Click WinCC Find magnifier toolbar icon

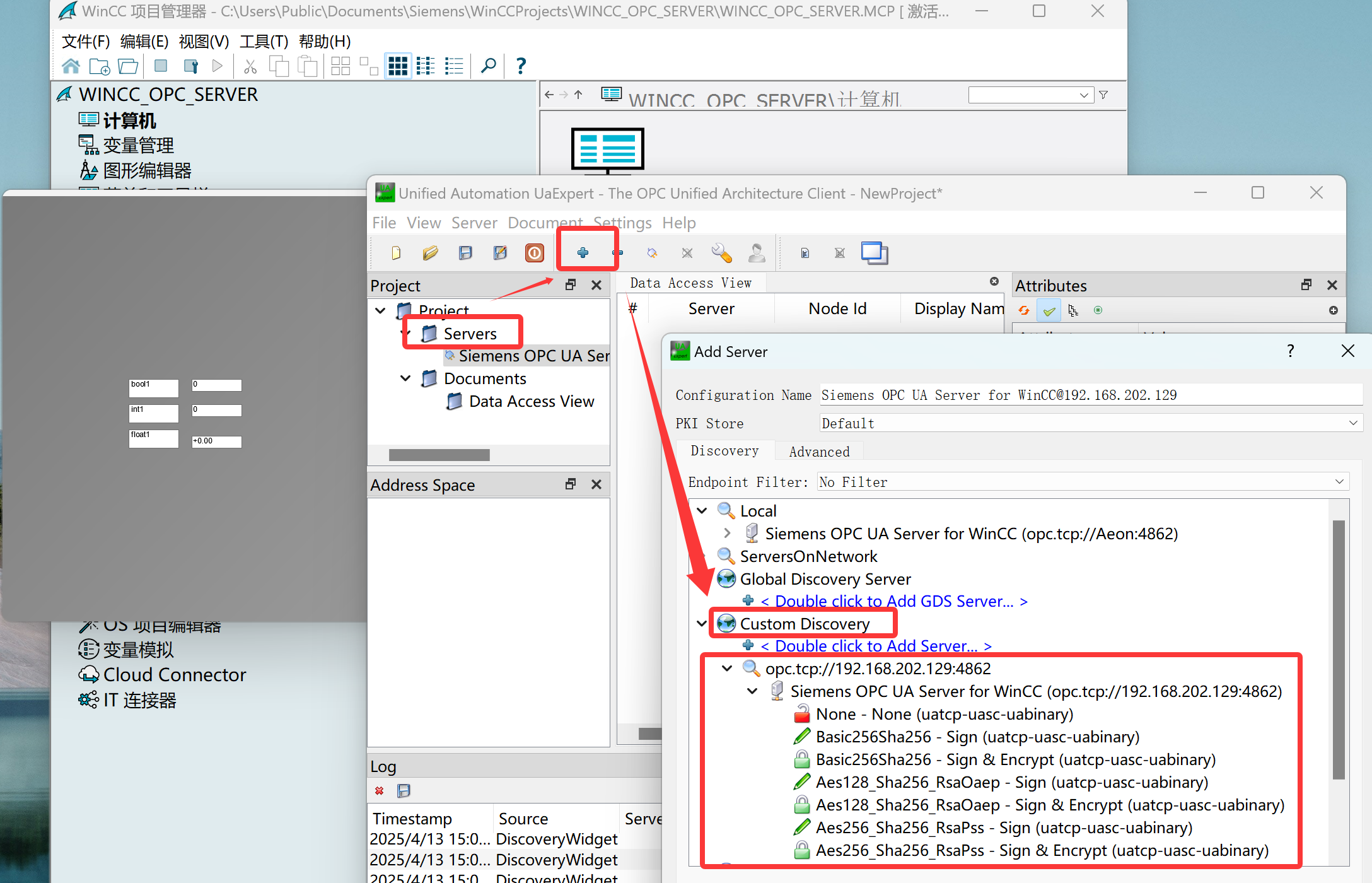pyautogui.click(x=488, y=66)
